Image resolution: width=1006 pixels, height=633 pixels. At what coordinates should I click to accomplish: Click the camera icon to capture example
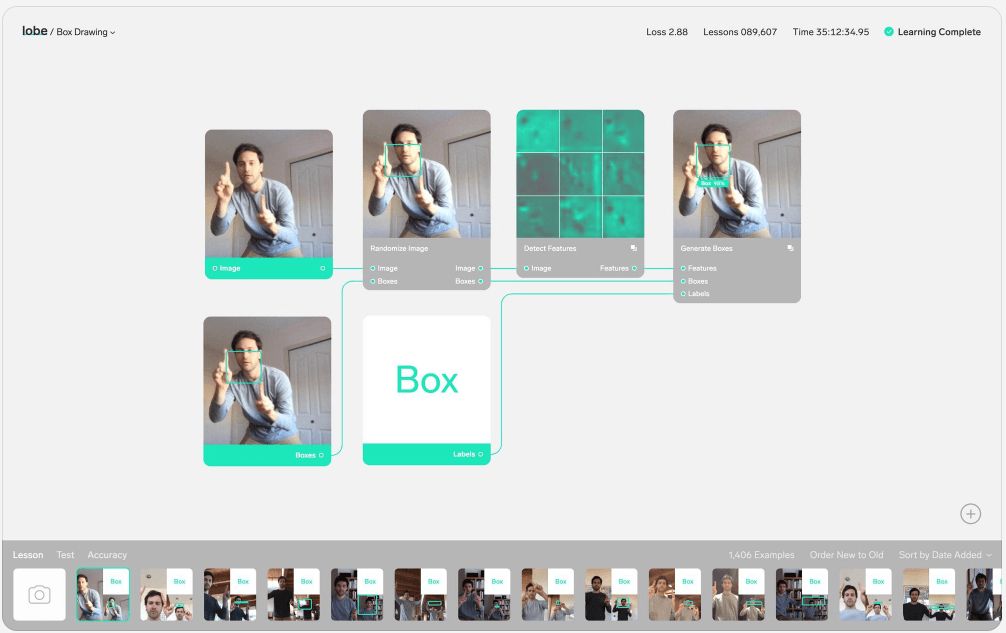tap(39, 595)
